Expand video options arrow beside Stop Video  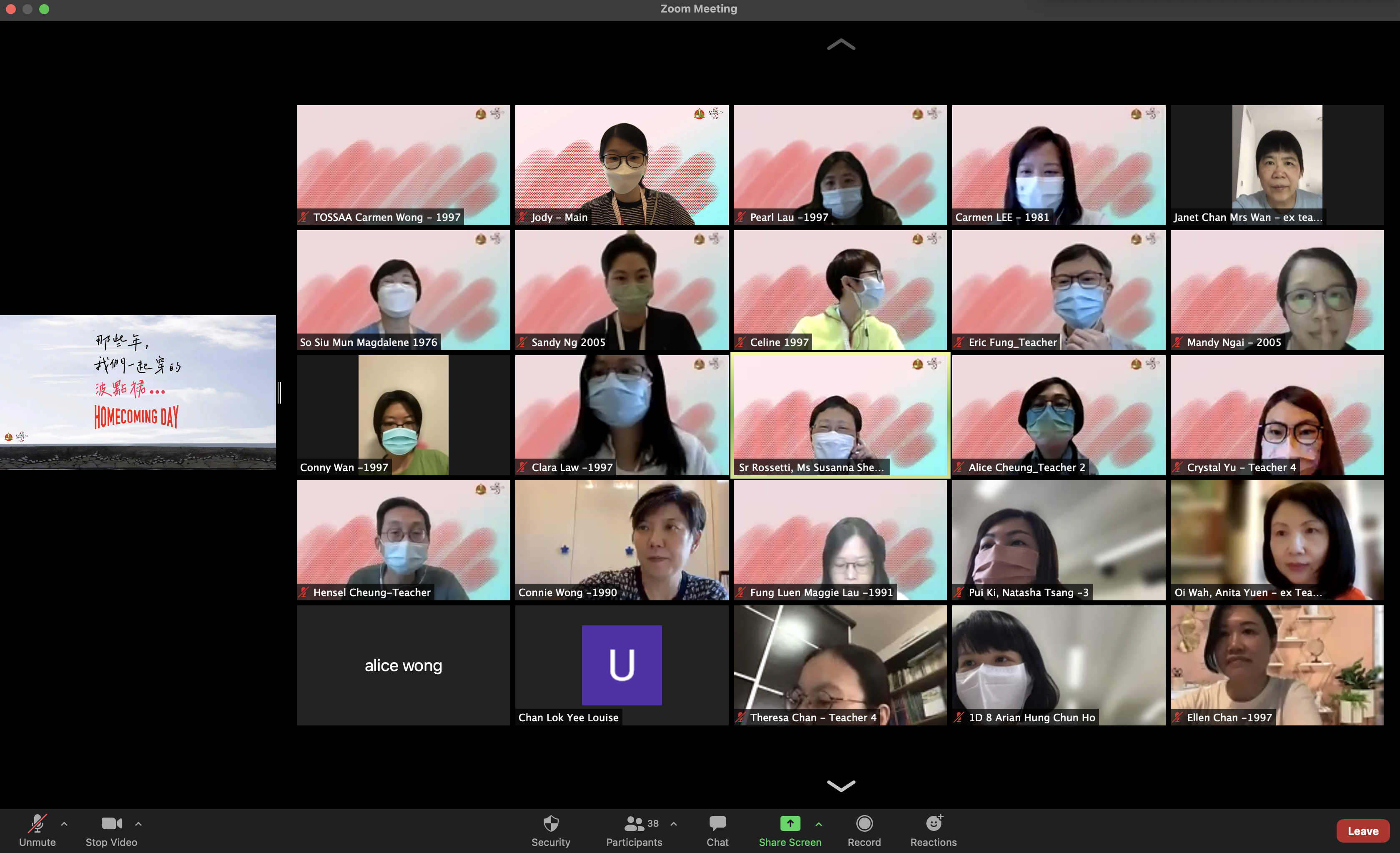click(138, 823)
